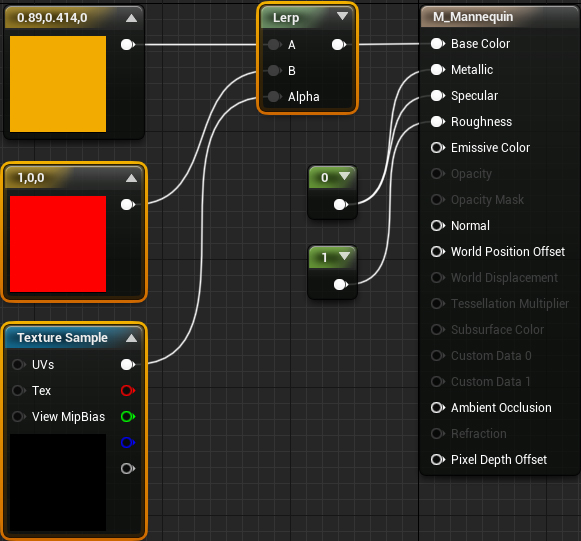Click the Emissive Color input pin

pos(438,148)
